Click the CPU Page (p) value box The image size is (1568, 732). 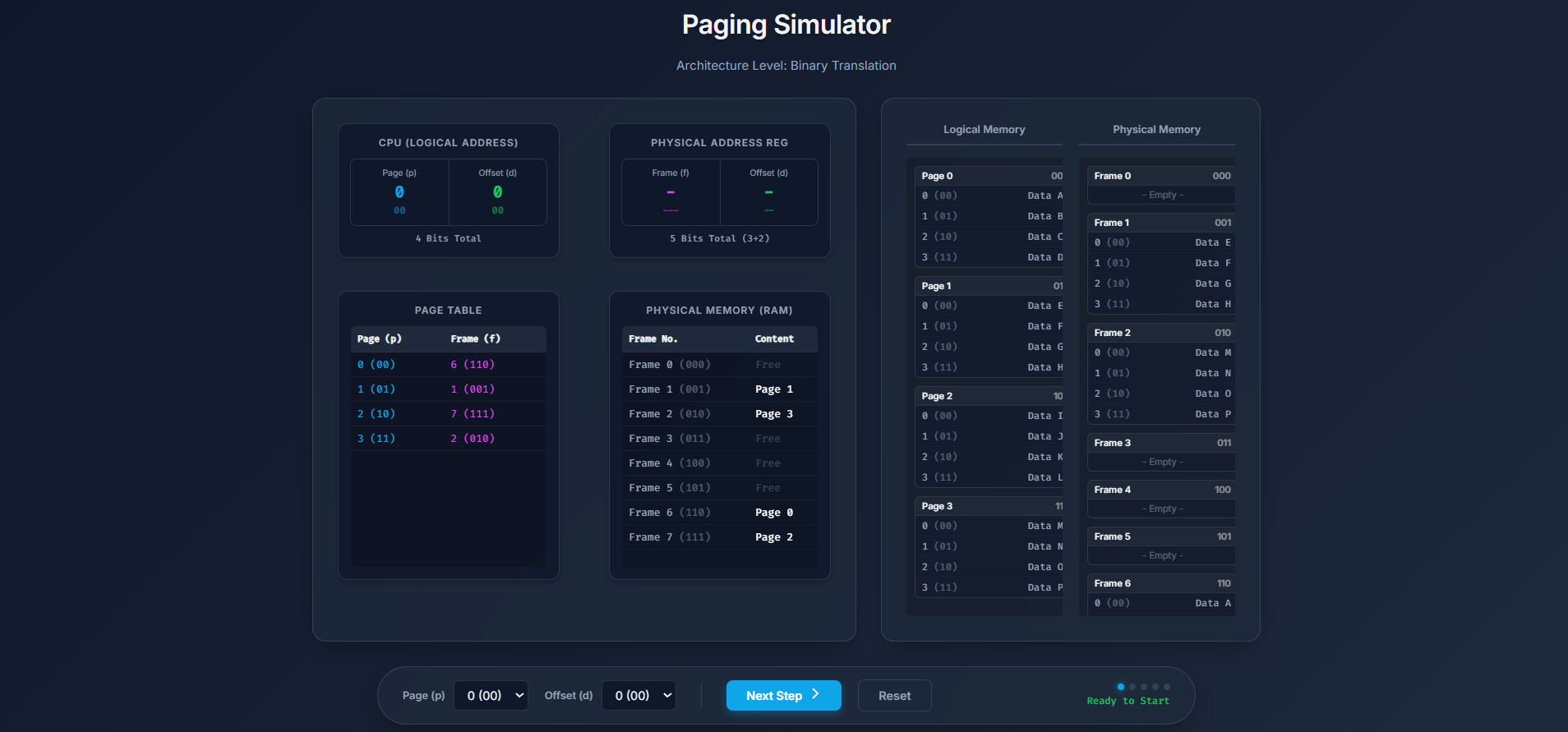pos(399,192)
